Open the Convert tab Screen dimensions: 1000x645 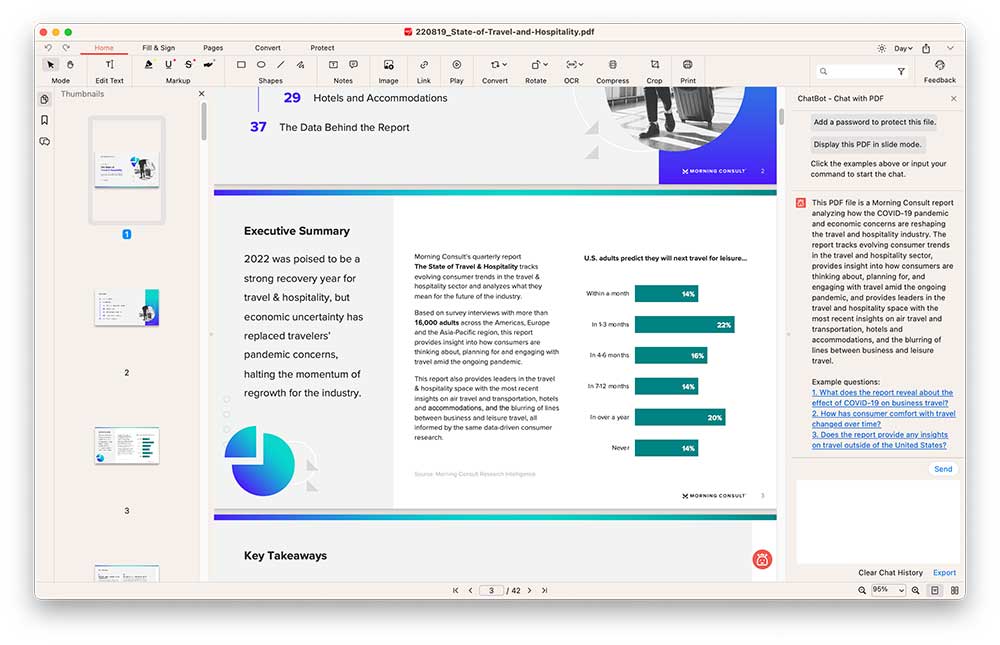[267, 48]
